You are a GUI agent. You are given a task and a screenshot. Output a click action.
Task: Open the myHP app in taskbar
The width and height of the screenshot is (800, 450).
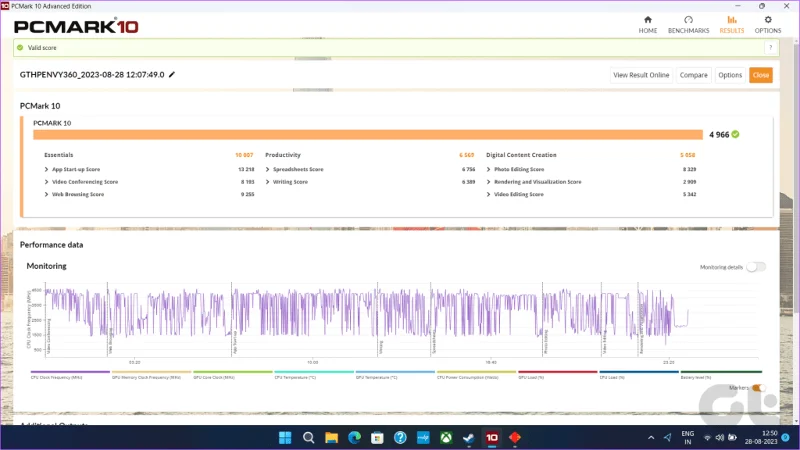423,437
